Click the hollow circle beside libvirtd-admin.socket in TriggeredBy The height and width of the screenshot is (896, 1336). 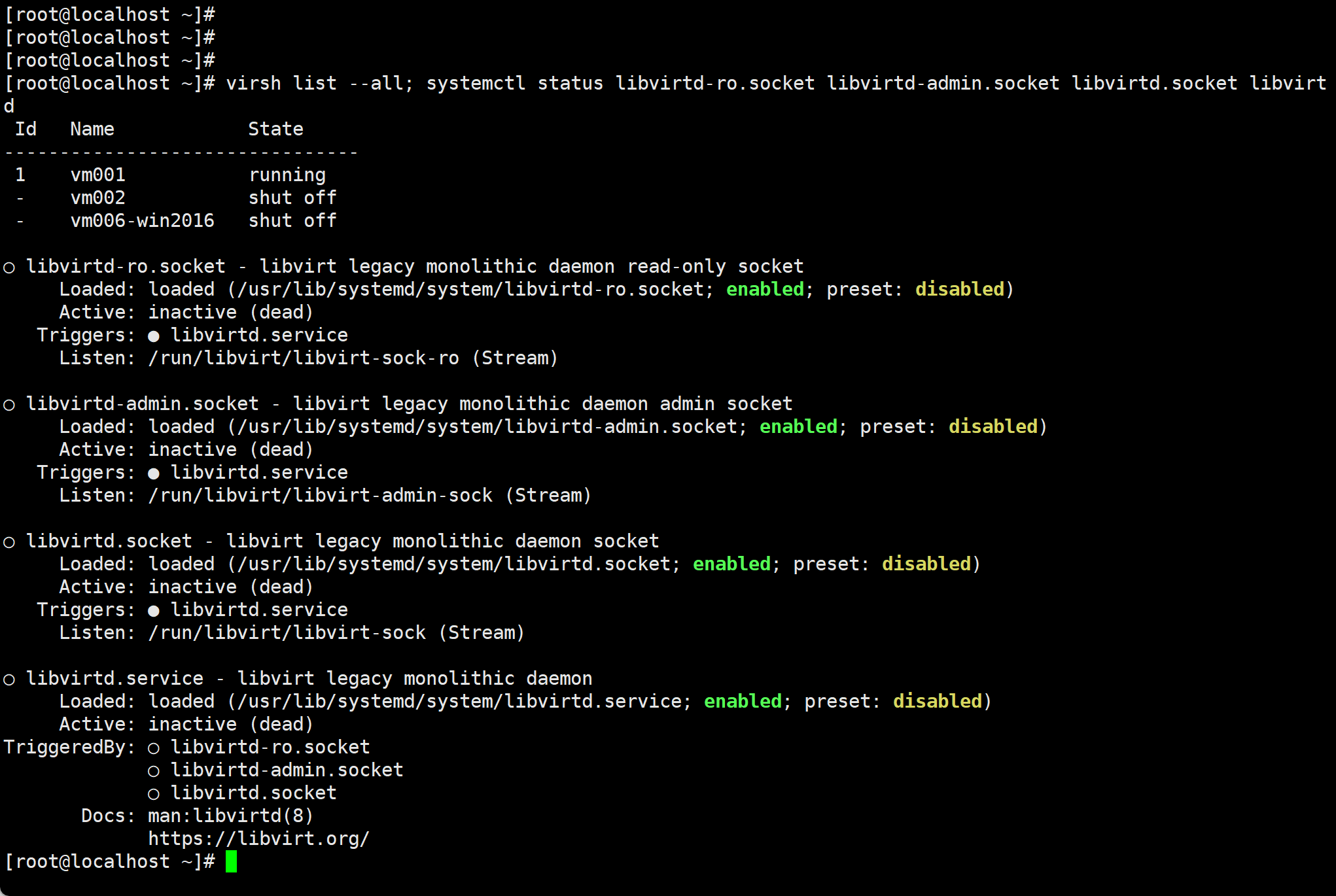(x=154, y=771)
